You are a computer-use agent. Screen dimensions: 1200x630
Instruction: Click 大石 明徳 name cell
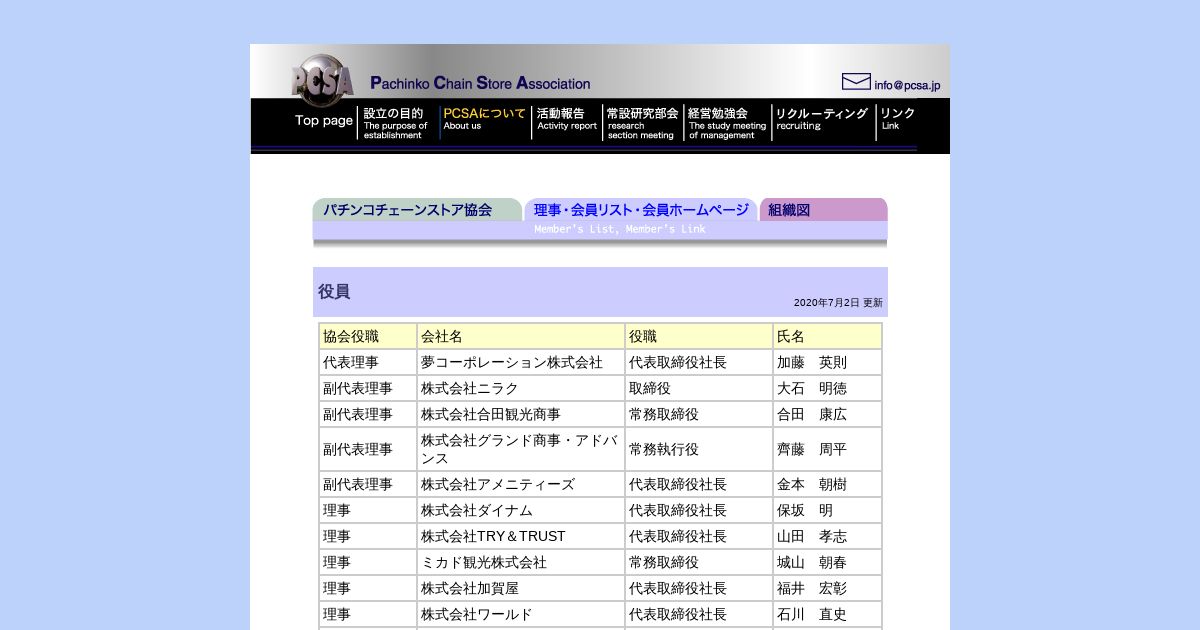pyautogui.click(x=828, y=388)
